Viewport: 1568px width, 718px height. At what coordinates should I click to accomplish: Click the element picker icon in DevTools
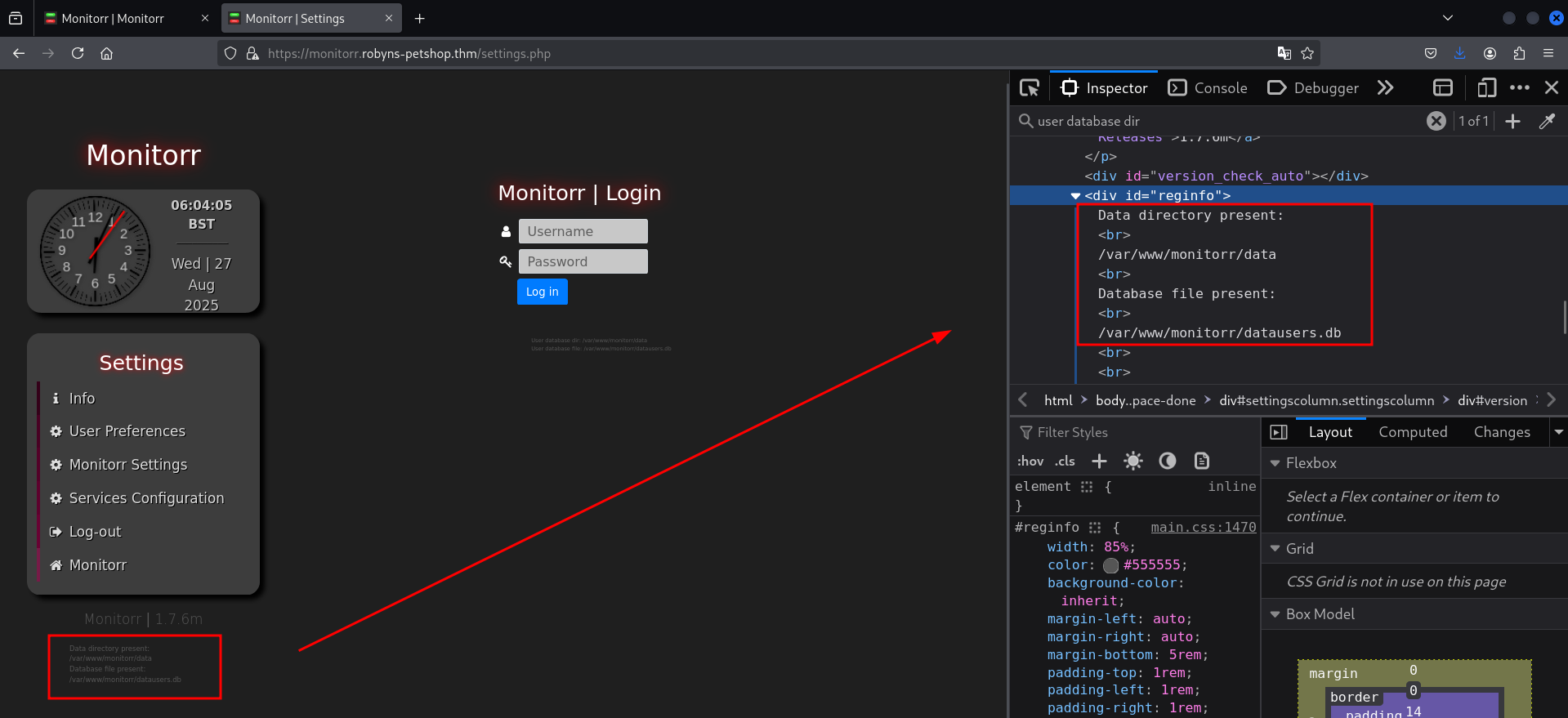tap(1030, 87)
